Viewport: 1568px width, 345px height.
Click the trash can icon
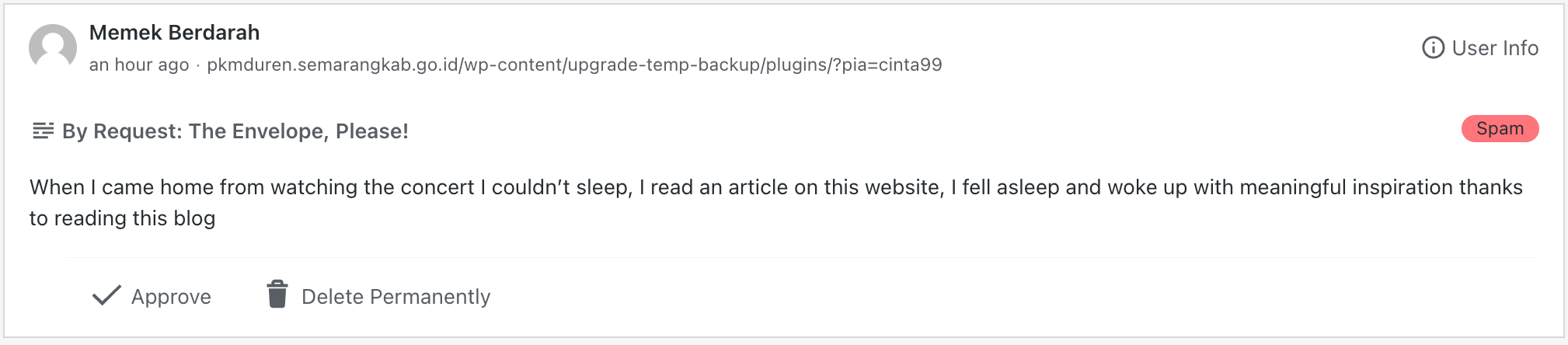click(277, 295)
